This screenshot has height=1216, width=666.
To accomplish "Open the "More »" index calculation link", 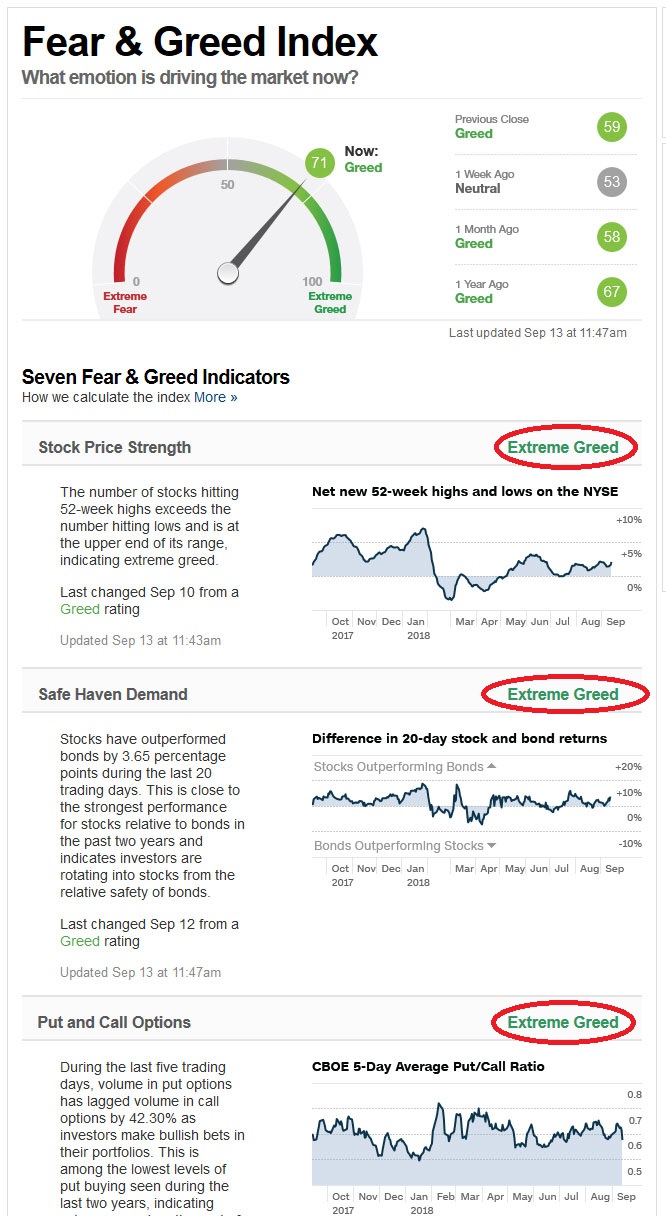I will click(x=216, y=397).
